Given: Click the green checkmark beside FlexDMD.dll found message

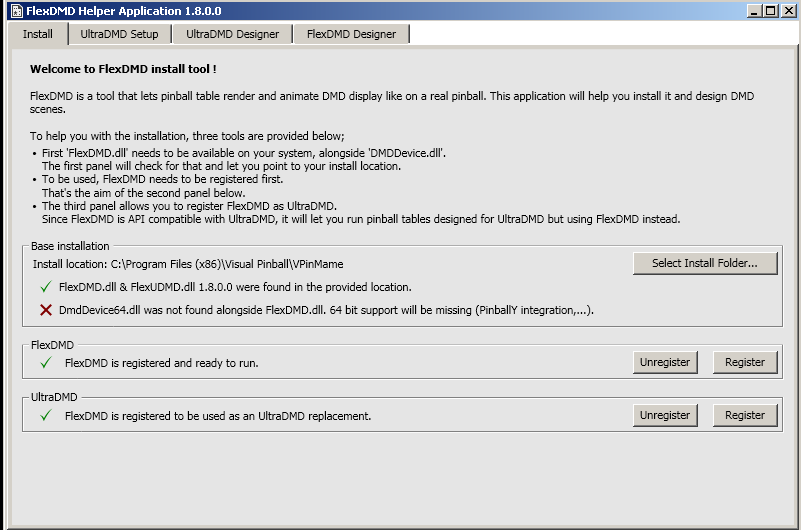Looking at the screenshot, I should tap(46, 287).
